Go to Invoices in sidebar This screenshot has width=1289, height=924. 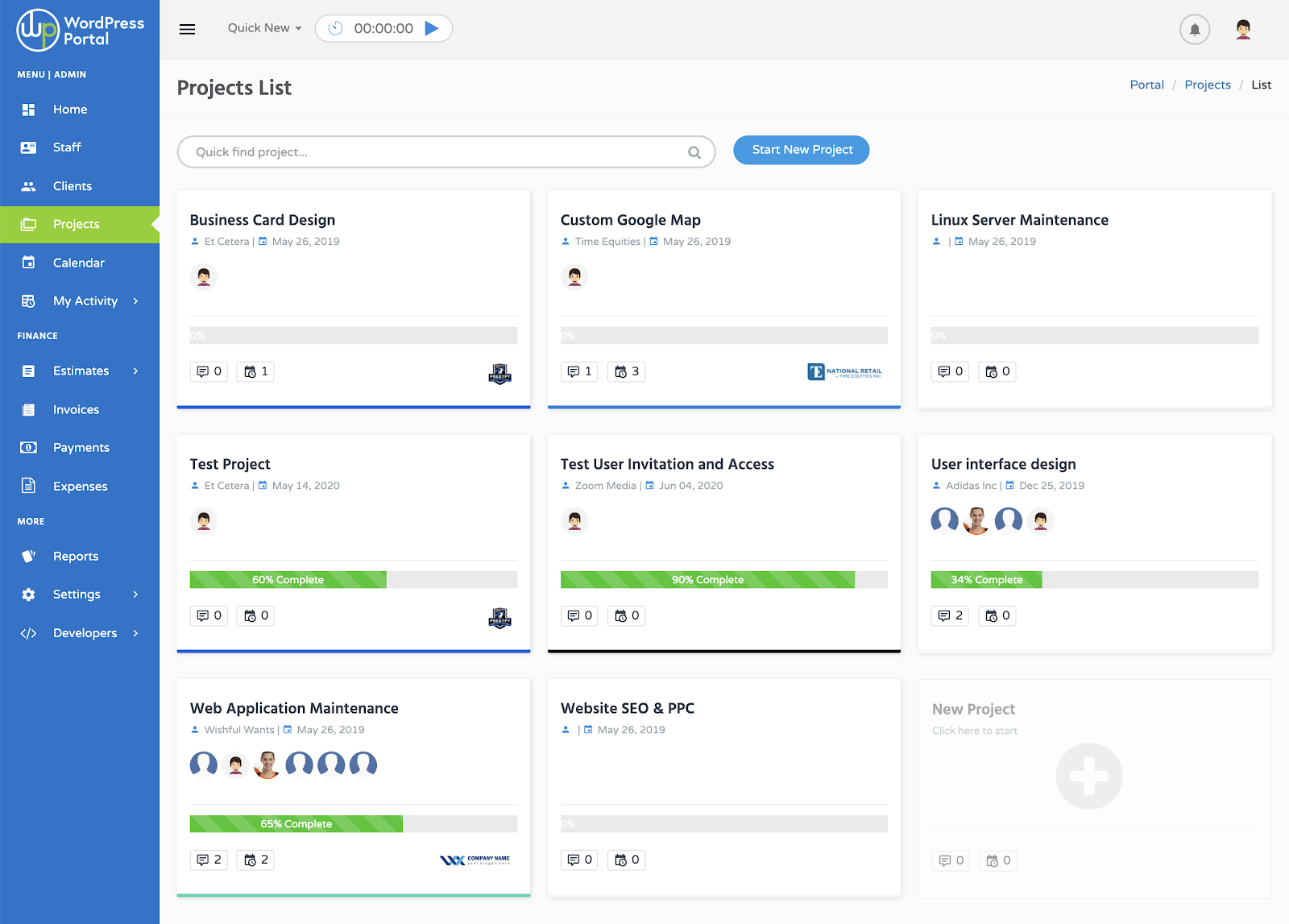tap(76, 409)
